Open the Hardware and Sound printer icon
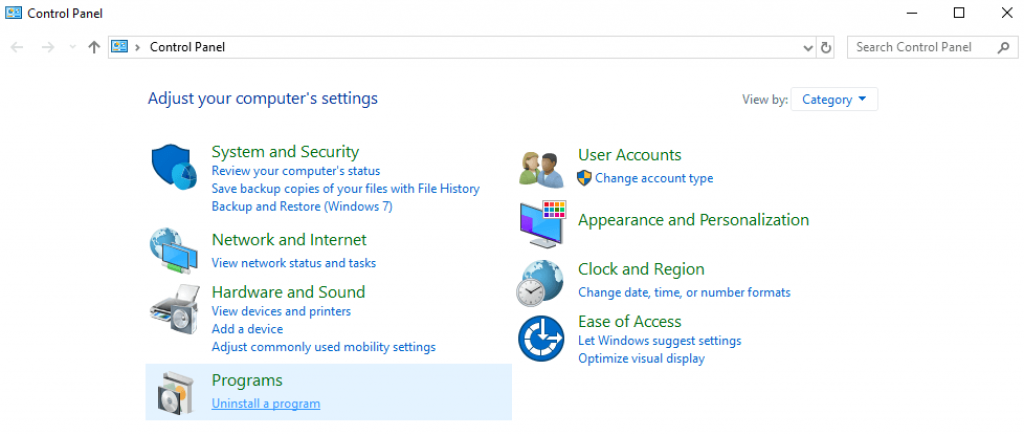The width and height of the screenshot is (1024, 435). tap(174, 310)
